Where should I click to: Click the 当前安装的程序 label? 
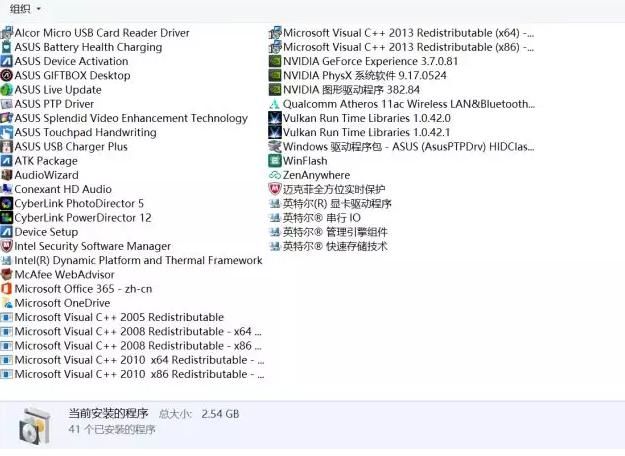(108, 414)
